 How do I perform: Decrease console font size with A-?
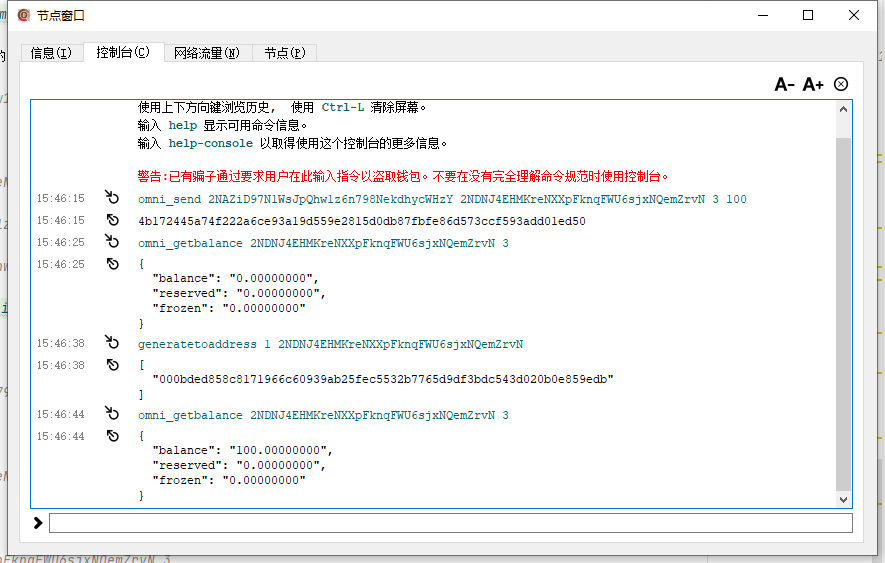tap(784, 85)
